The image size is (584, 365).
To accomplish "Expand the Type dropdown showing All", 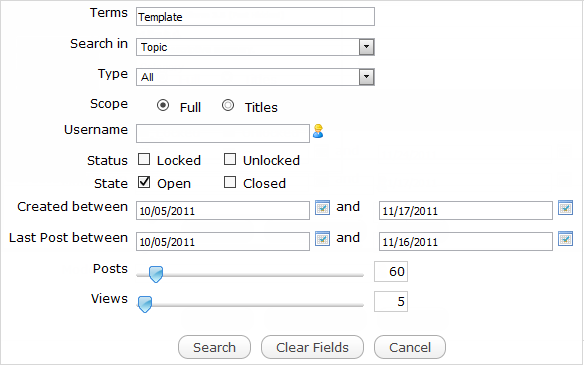I will pyautogui.click(x=255, y=77).
